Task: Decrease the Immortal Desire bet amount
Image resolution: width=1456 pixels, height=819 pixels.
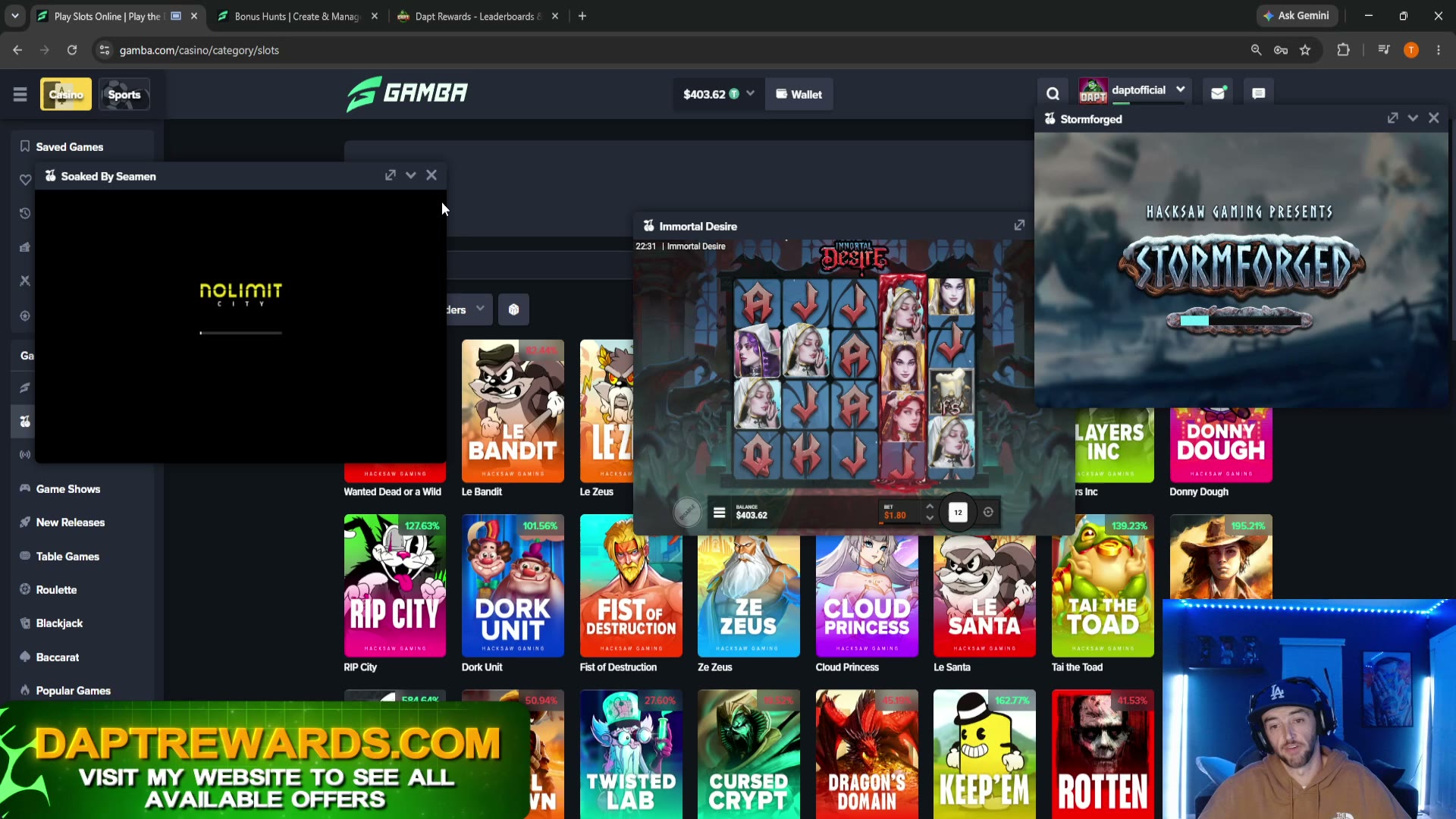Action: point(930,519)
